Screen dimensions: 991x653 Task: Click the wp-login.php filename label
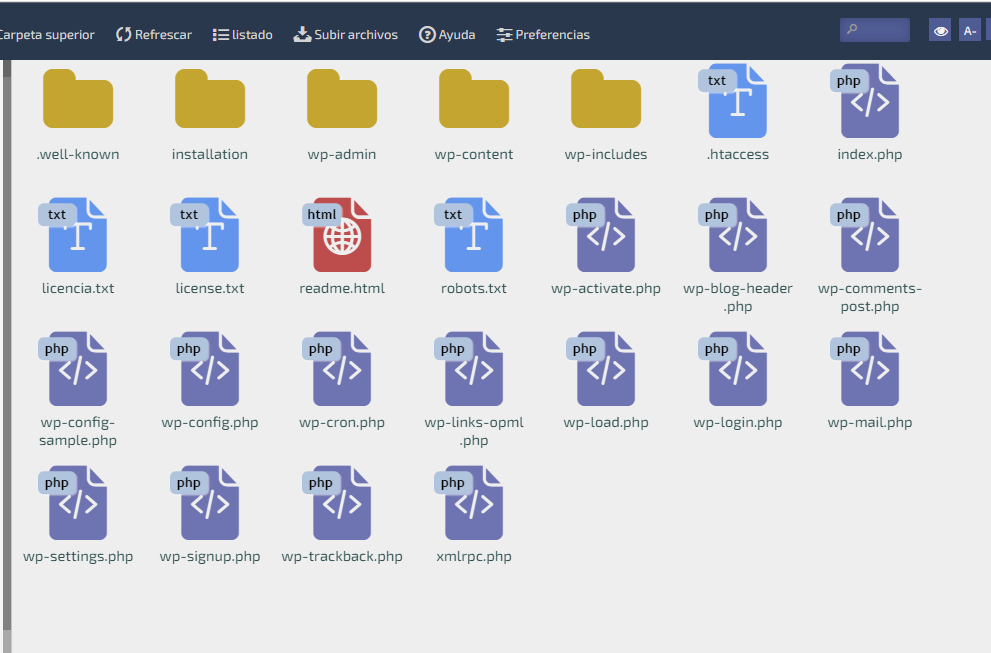tap(738, 422)
